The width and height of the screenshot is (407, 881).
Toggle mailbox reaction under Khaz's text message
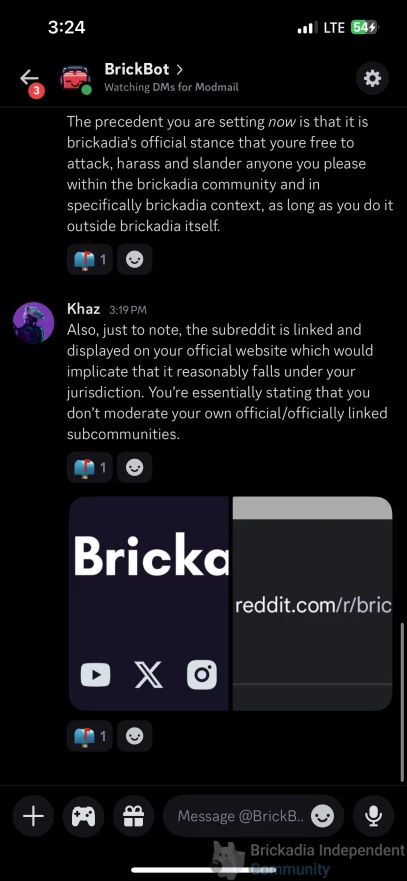(90, 467)
